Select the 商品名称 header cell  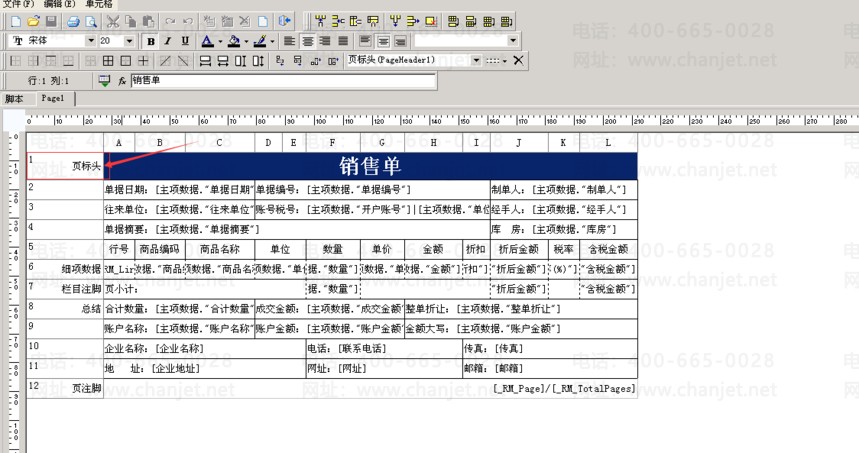pos(220,249)
